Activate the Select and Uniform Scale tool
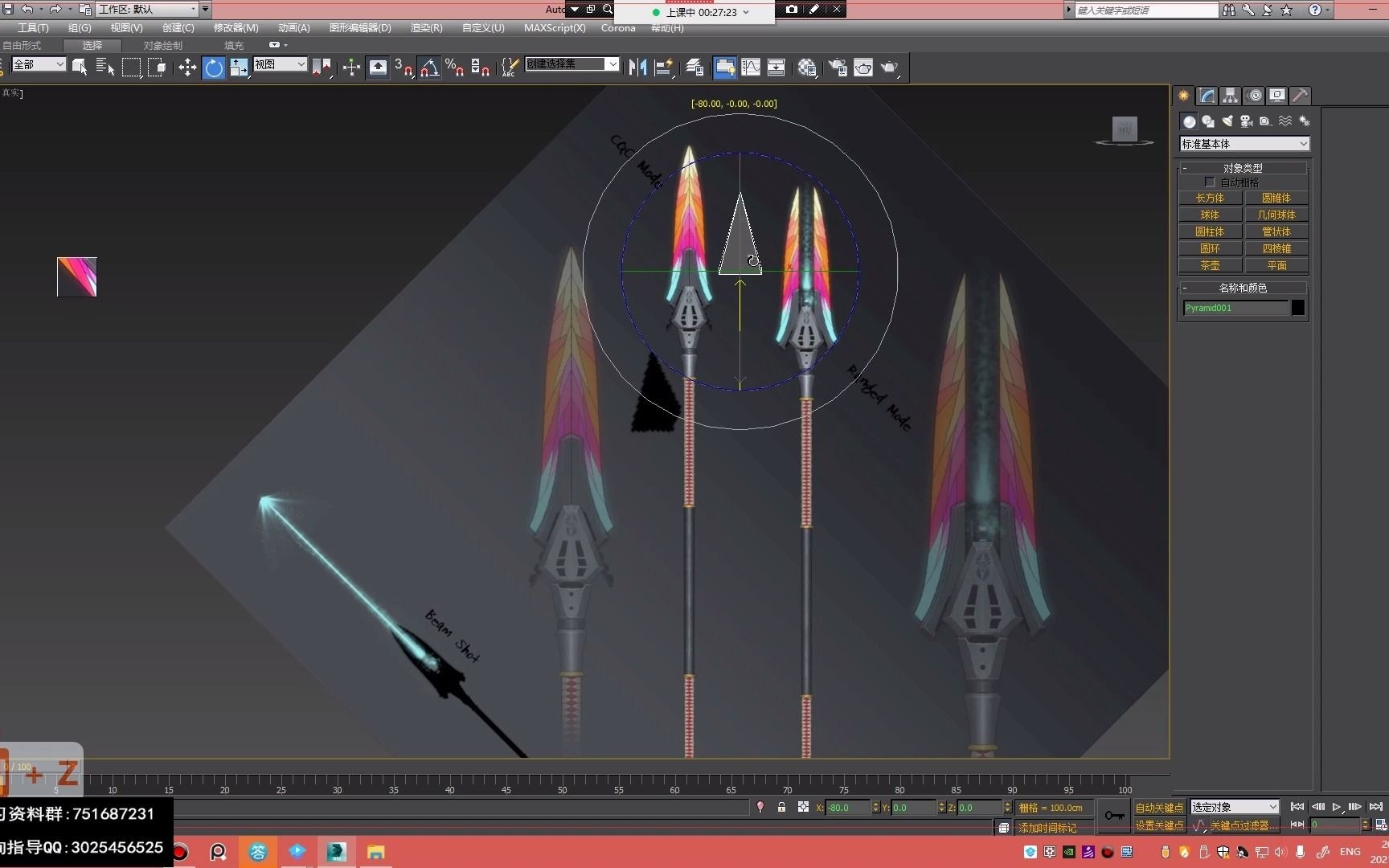The image size is (1389, 868). point(240,67)
